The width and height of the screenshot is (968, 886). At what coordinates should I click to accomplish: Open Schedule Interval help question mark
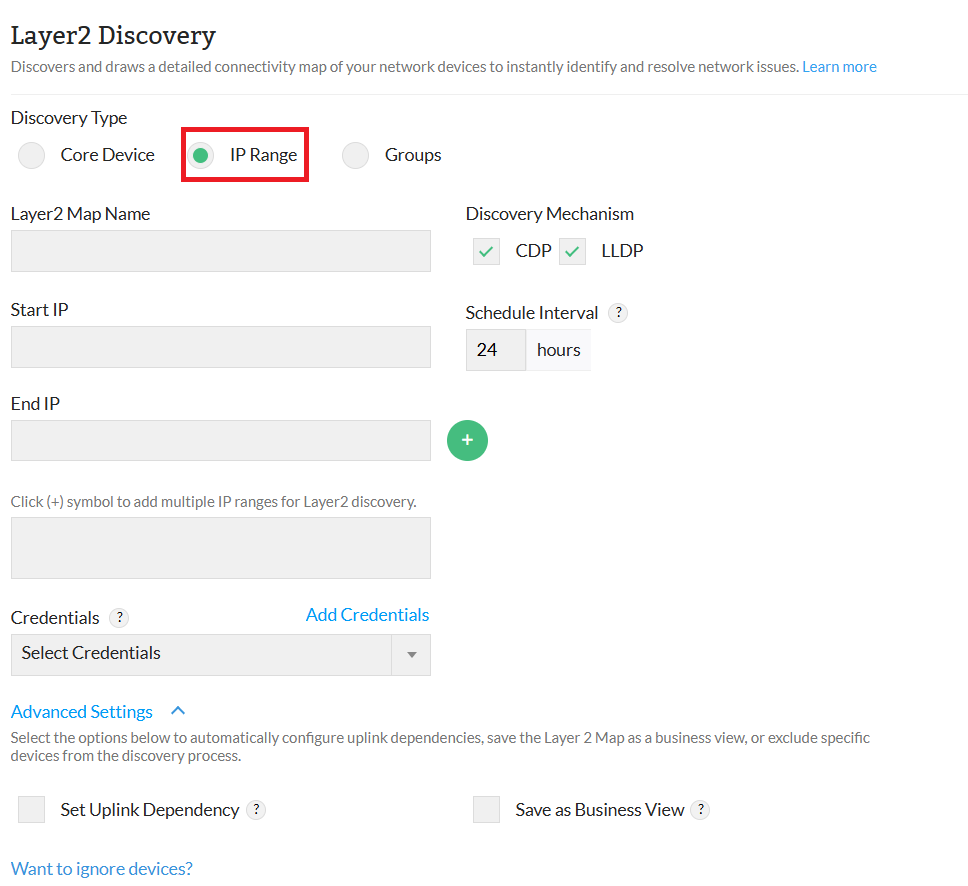point(618,313)
